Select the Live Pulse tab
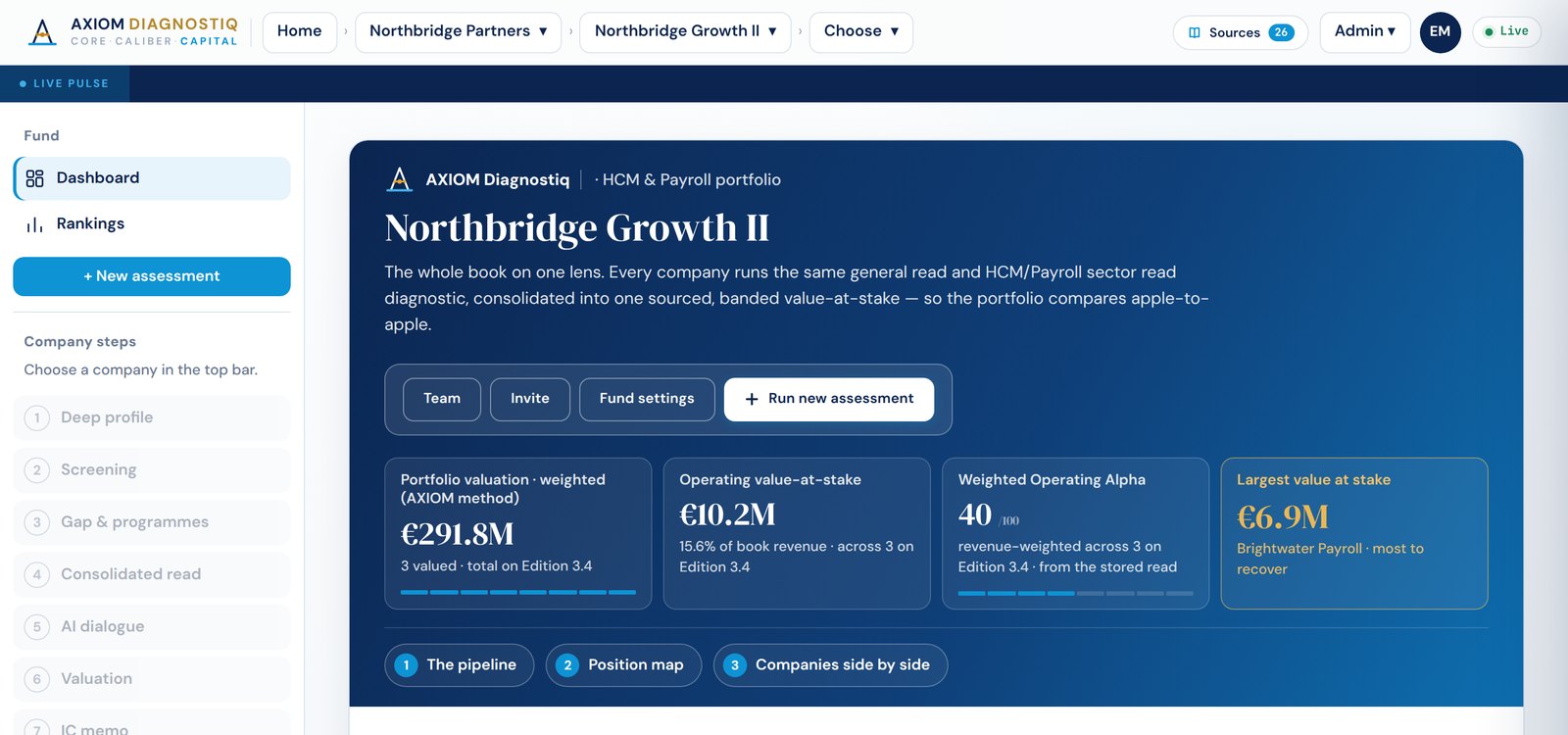 (x=65, y=83)
